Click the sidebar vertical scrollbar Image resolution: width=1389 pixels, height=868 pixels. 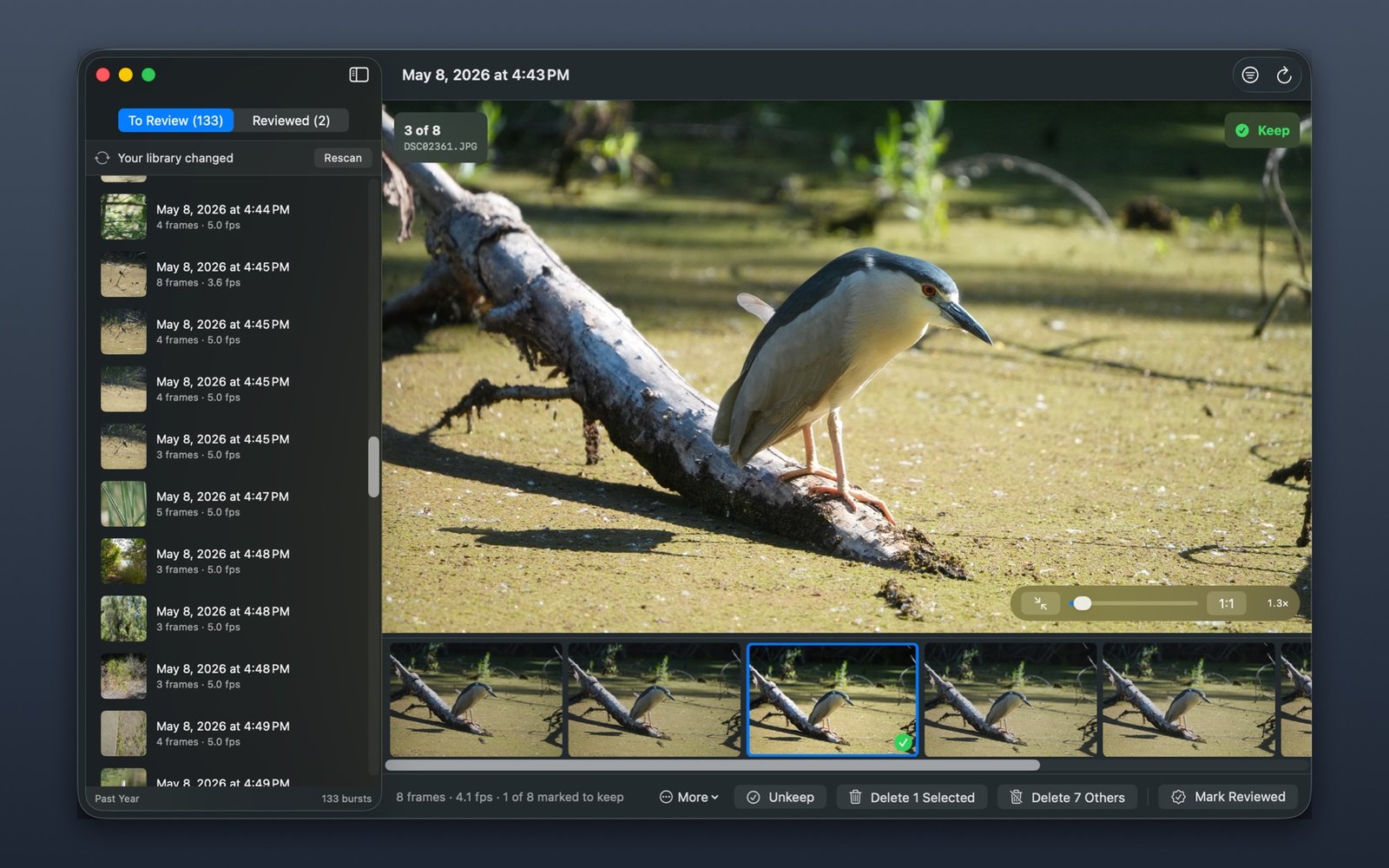(x=373, y=467)
